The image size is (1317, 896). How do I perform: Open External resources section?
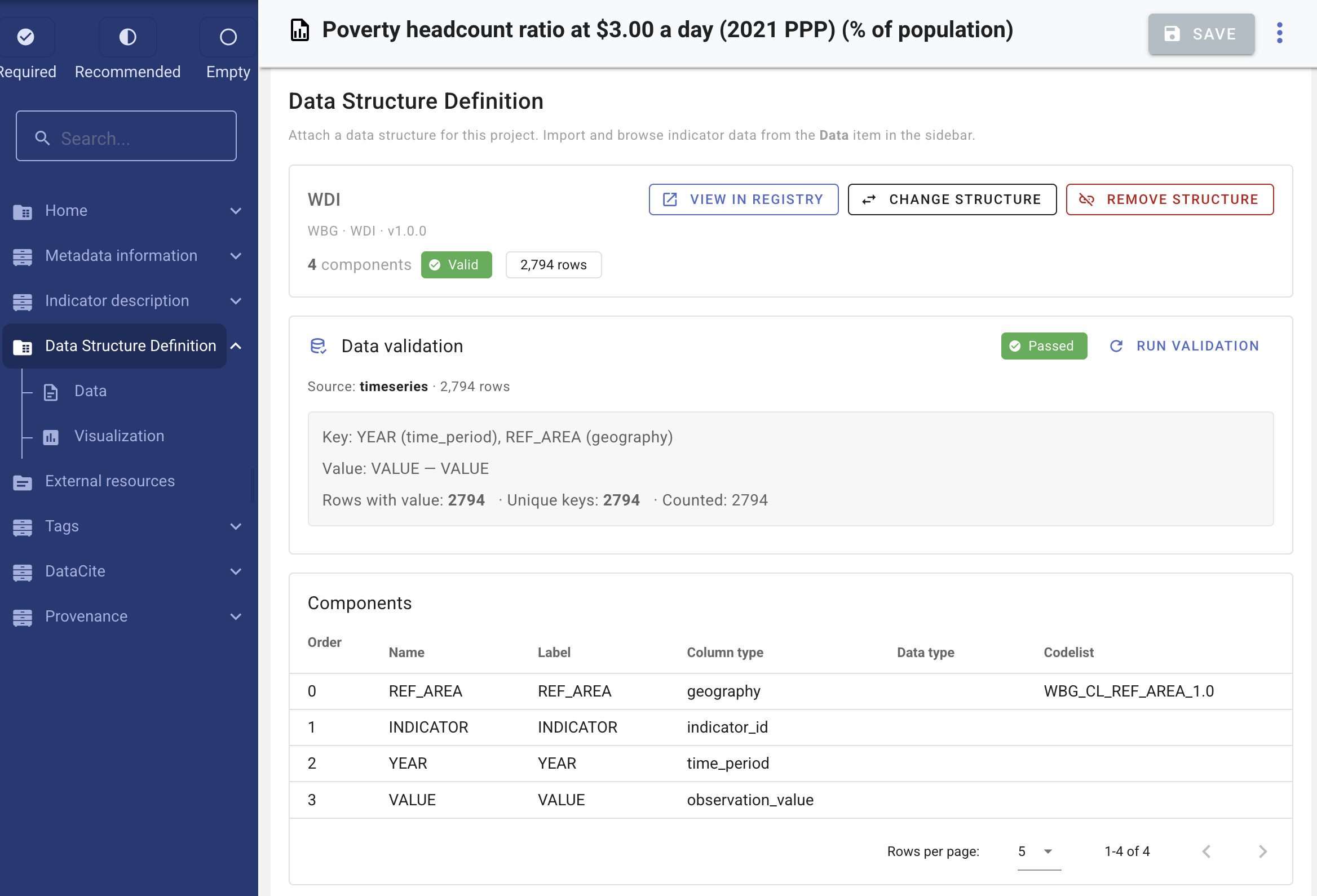tap(110, 481)
